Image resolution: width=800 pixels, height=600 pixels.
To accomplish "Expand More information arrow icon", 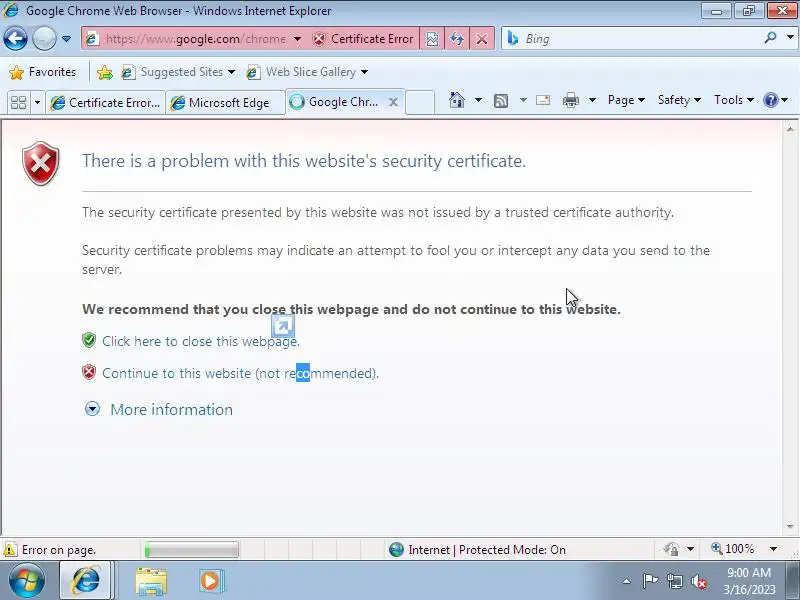I will [x=92, y=409].
